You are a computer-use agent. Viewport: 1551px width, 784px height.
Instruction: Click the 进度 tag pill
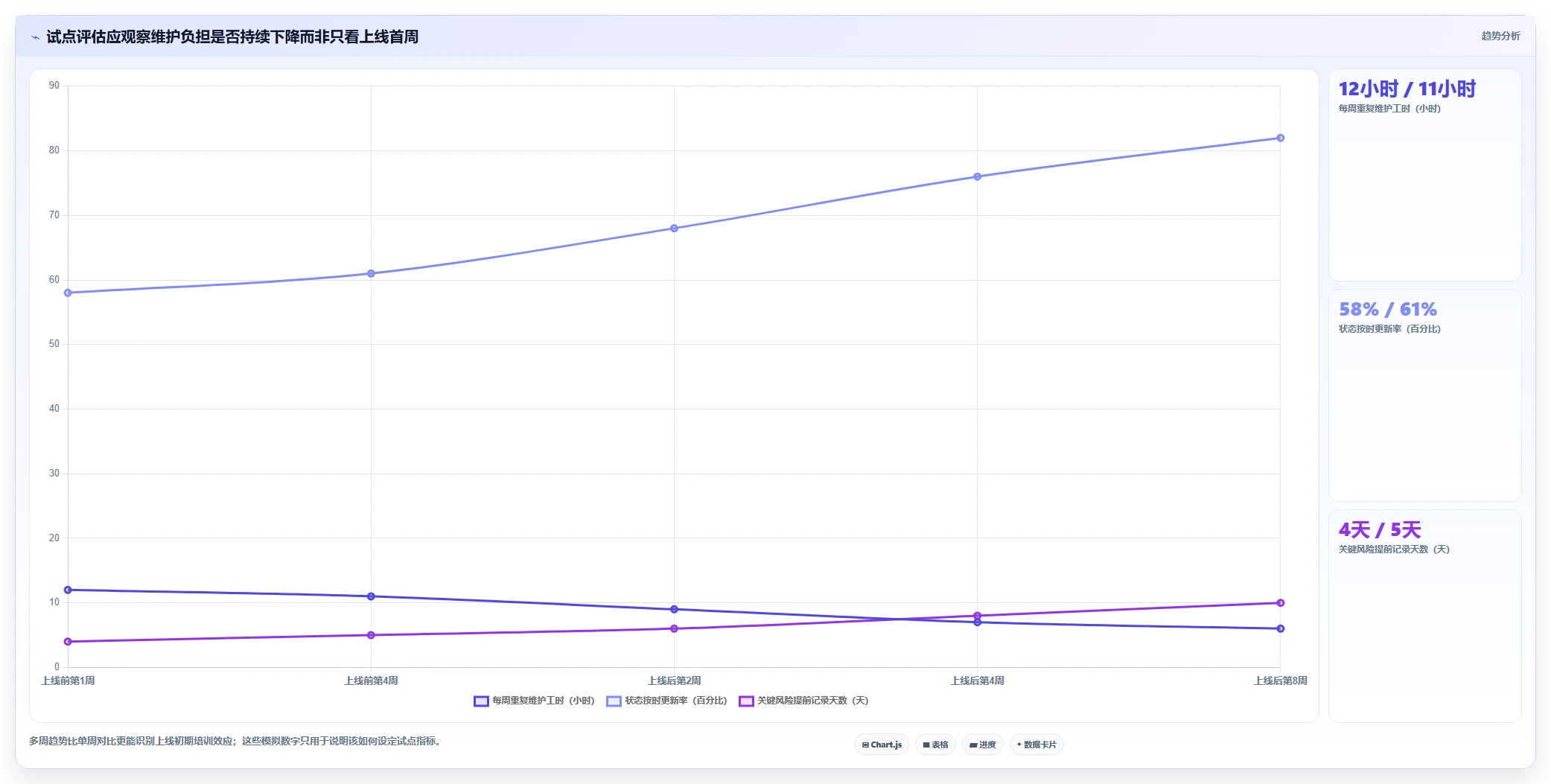[983, 745]
